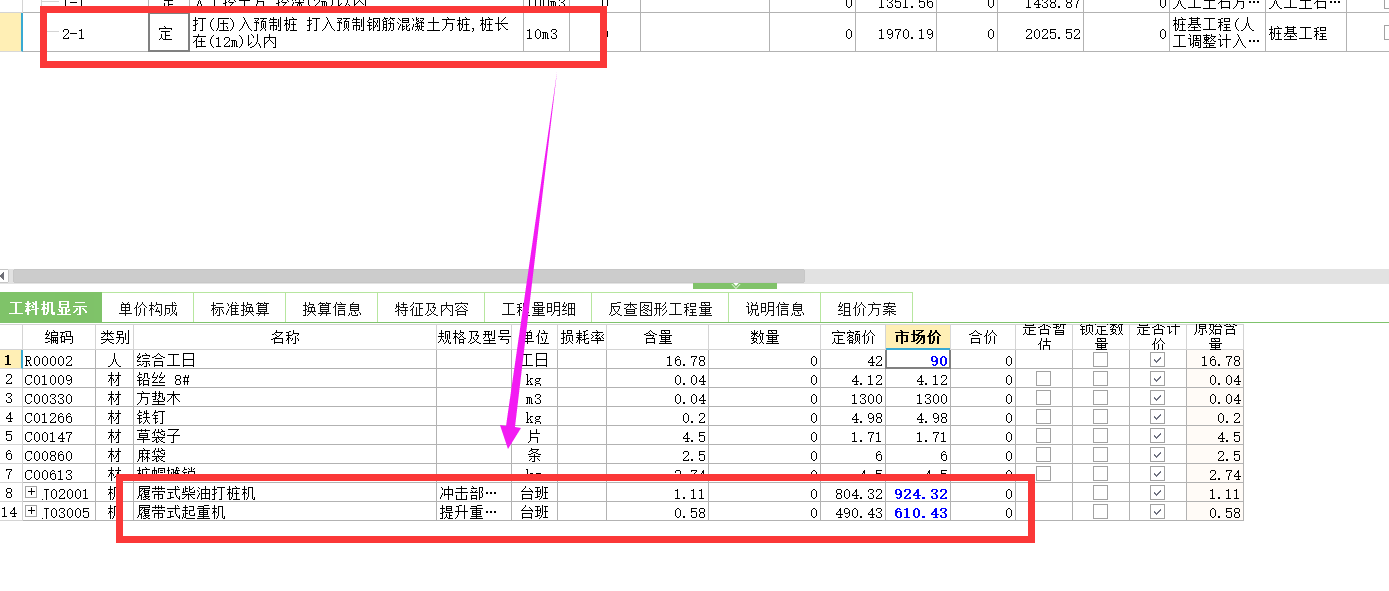Select code cell C01009
This screenshot has width=1389, height=591.
(x=59, y=379)
